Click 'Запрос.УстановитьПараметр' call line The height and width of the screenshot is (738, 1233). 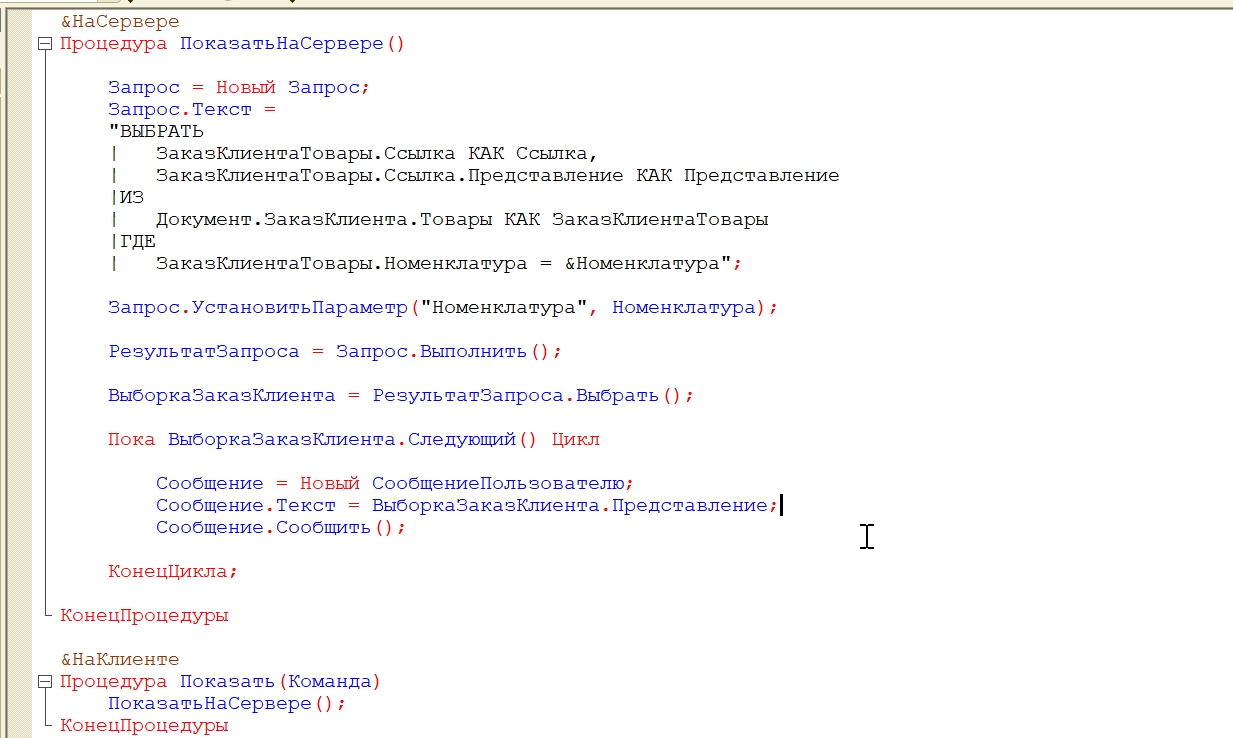pos(443,307)
